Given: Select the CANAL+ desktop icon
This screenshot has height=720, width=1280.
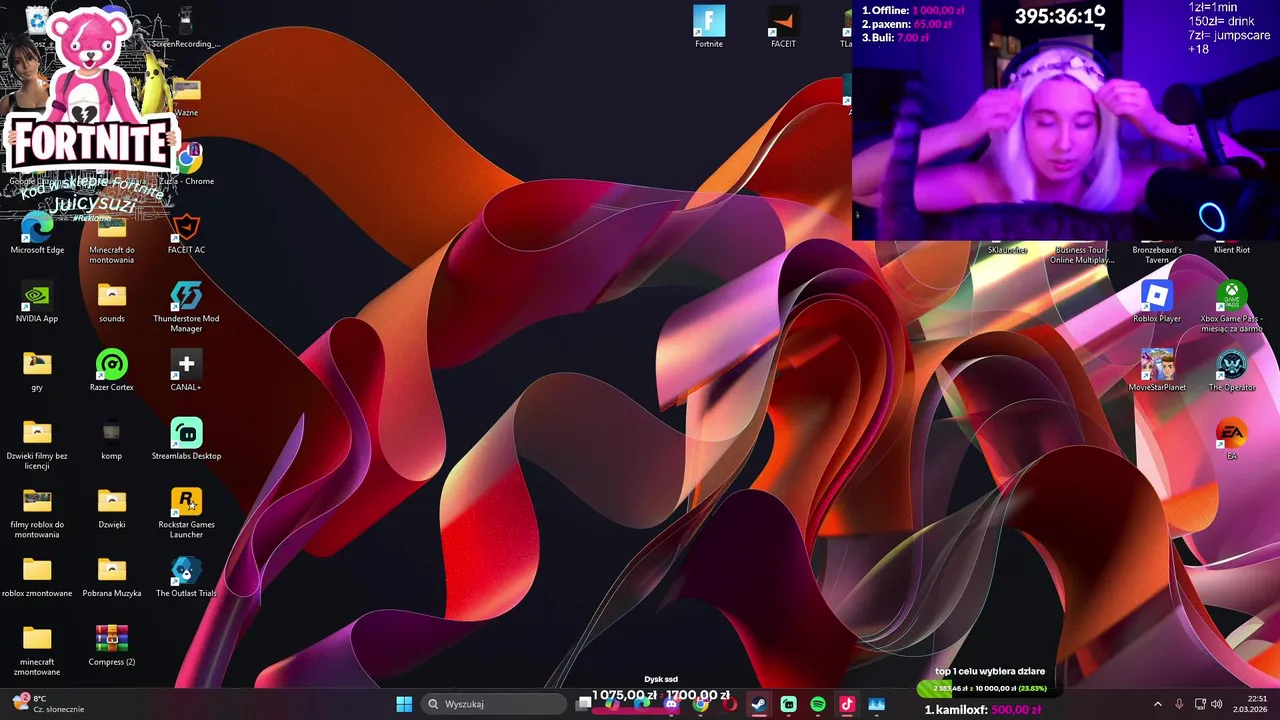Looking at the screenshot, I should pyautogui.click(x=186, y=371).
